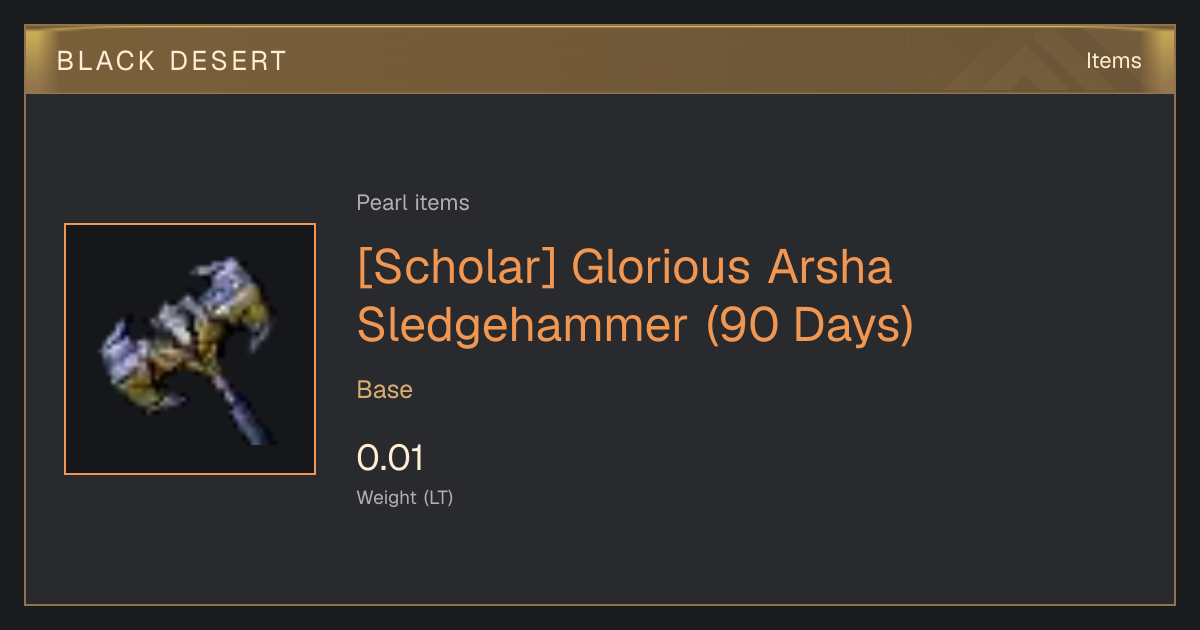The width and height of the screenshot is (1200, 630).
Task: Click the hammer handle in the item icon
Action: tap(243, 412)
